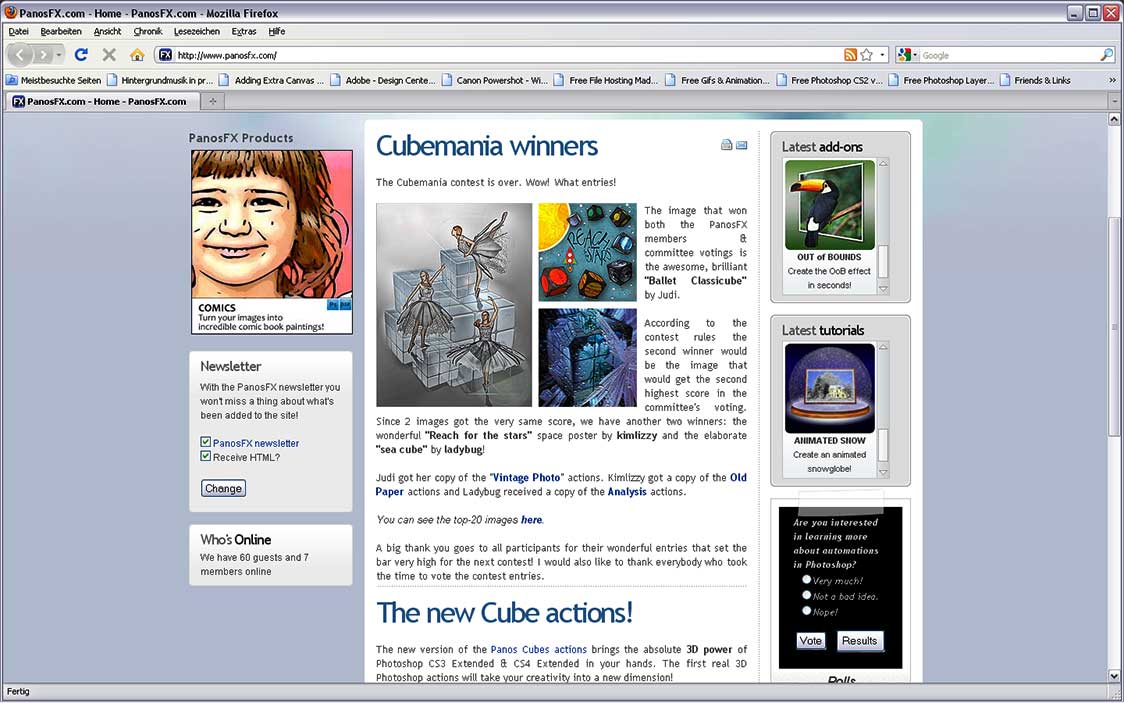Open the Animated Snow snowglobe thumbnail
1124x703 pixels.
click(x=830, y=388)
